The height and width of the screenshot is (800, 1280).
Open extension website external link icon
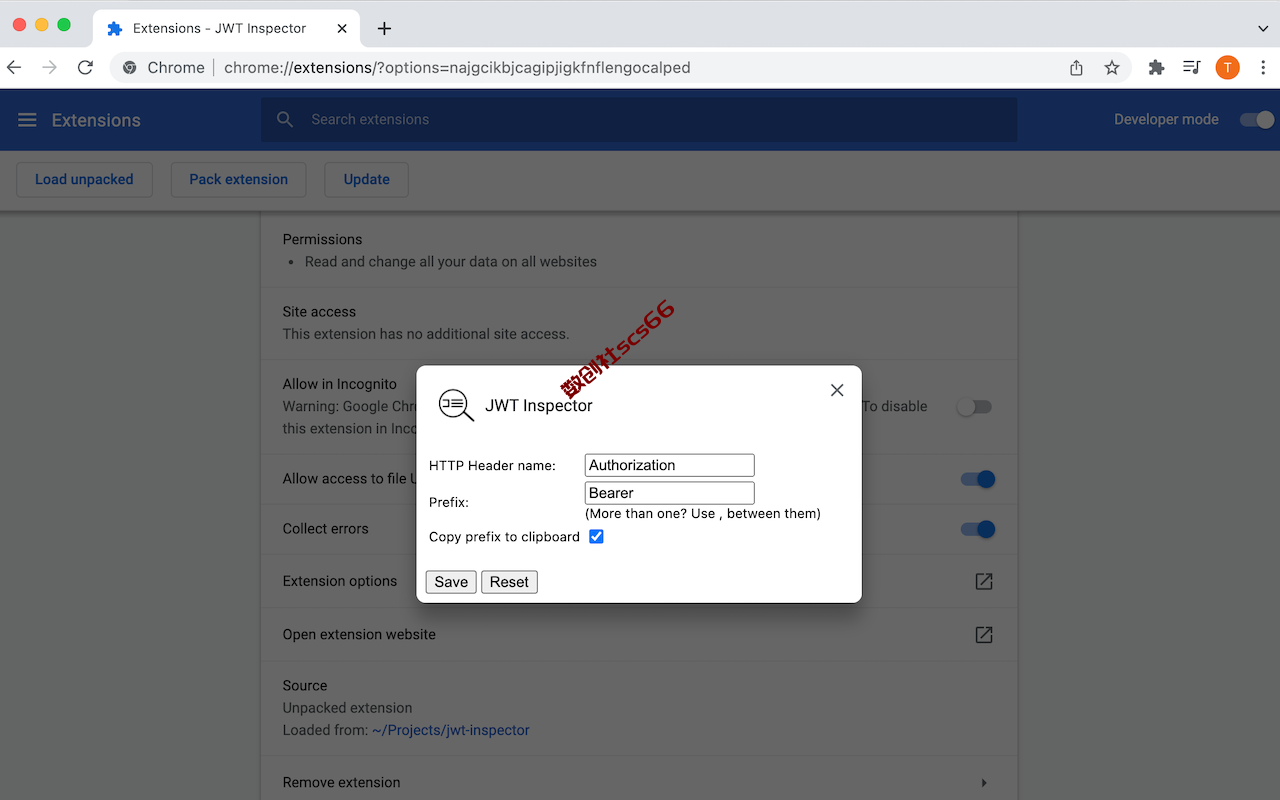[x=984, y=635]
